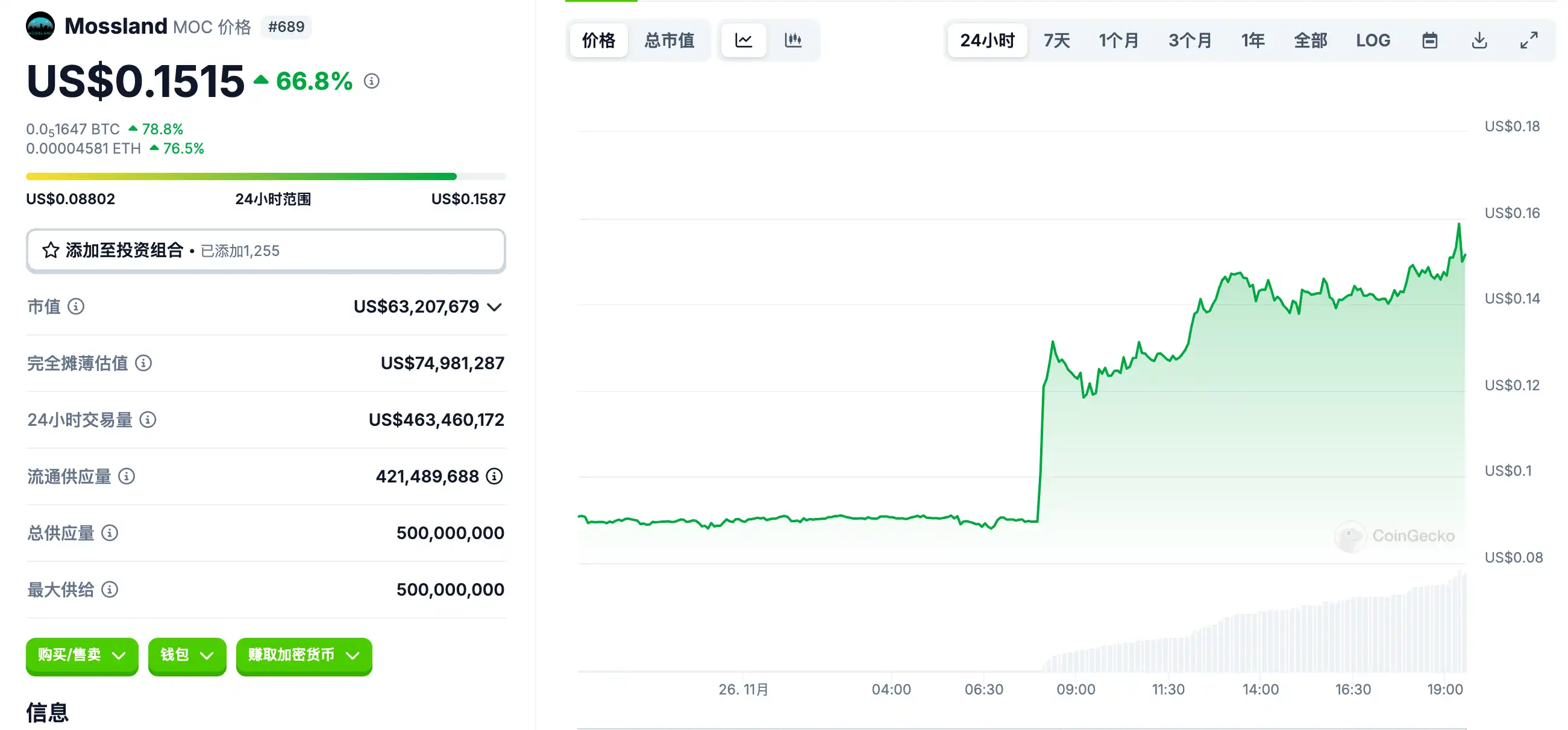1568x730 pixels.
Task: Click the star icon to add to portfolio
Action: (51, 251)
